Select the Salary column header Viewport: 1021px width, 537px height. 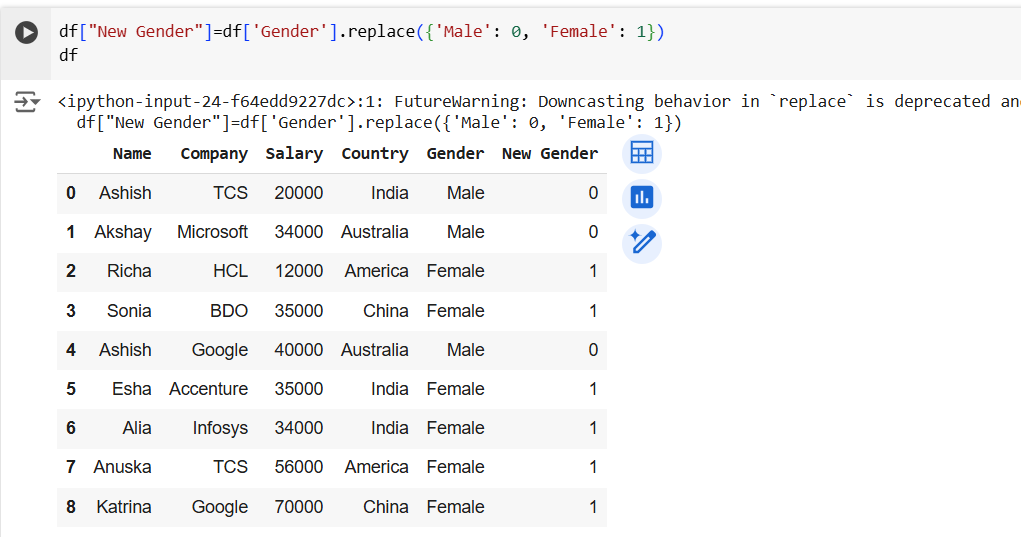pos(294,153)
